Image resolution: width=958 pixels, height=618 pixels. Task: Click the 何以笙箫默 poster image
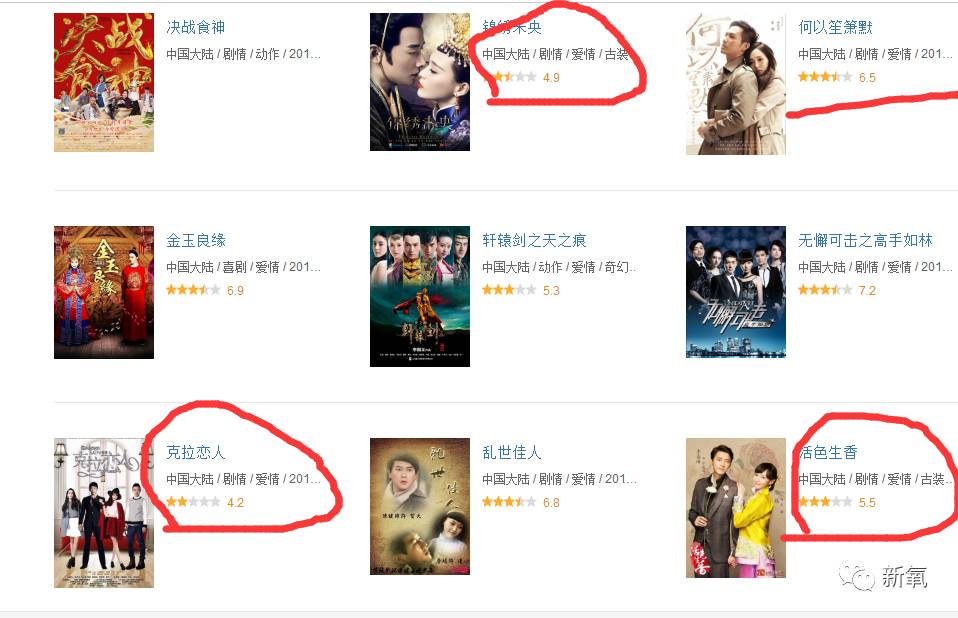(736, 84)
